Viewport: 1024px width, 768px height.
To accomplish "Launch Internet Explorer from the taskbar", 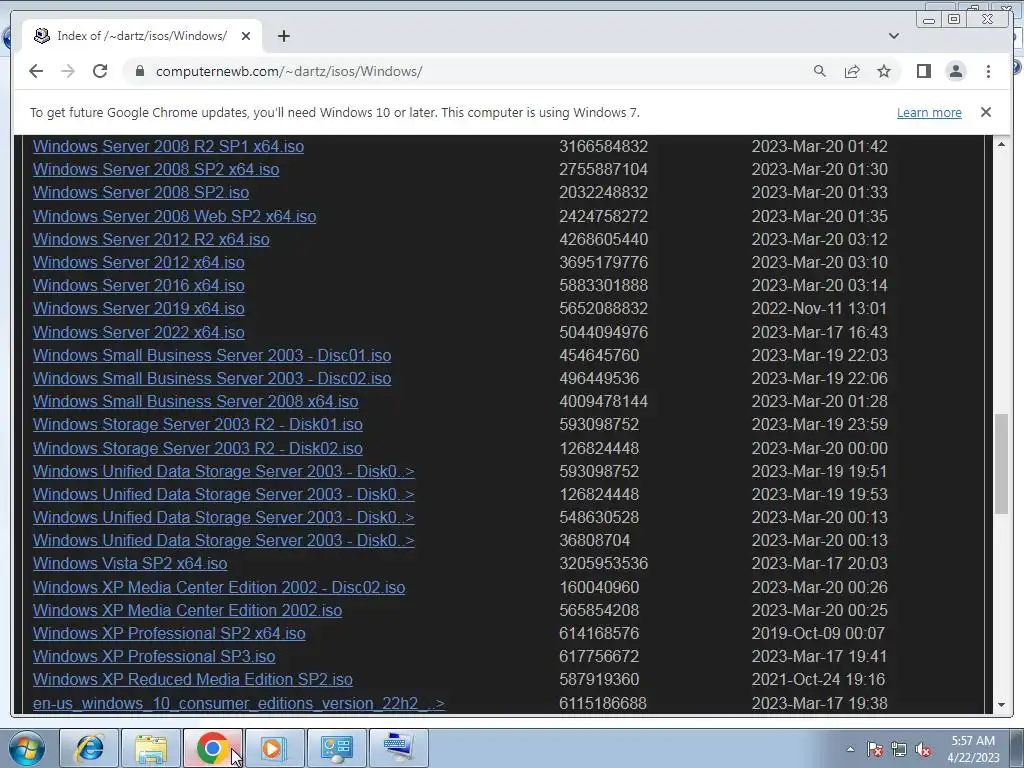I will tap(89, 748).
